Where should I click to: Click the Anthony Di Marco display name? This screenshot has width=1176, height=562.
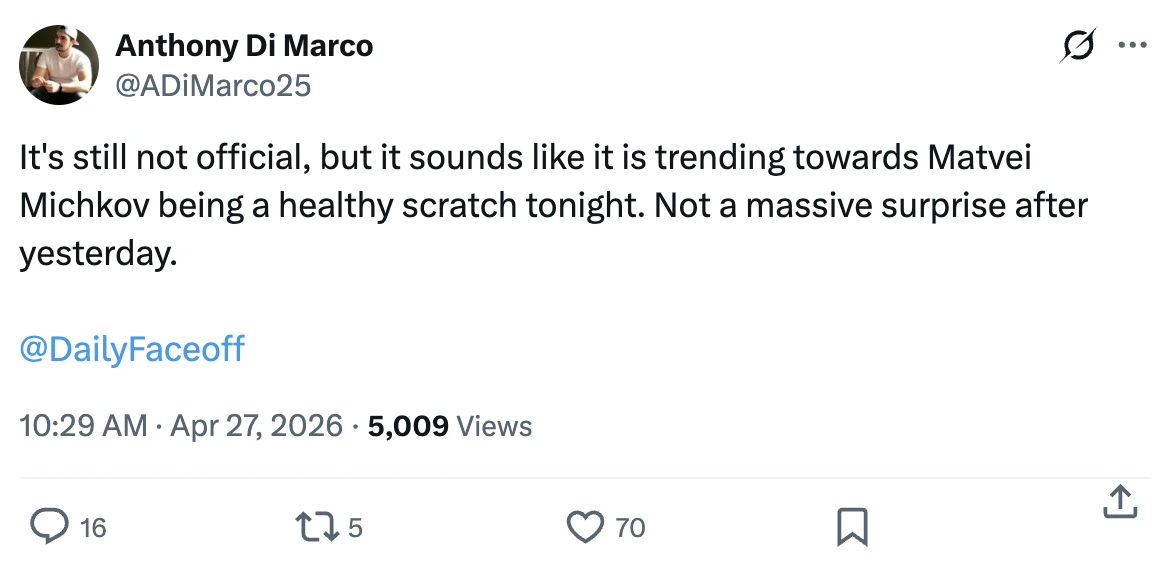coord(244,45)
